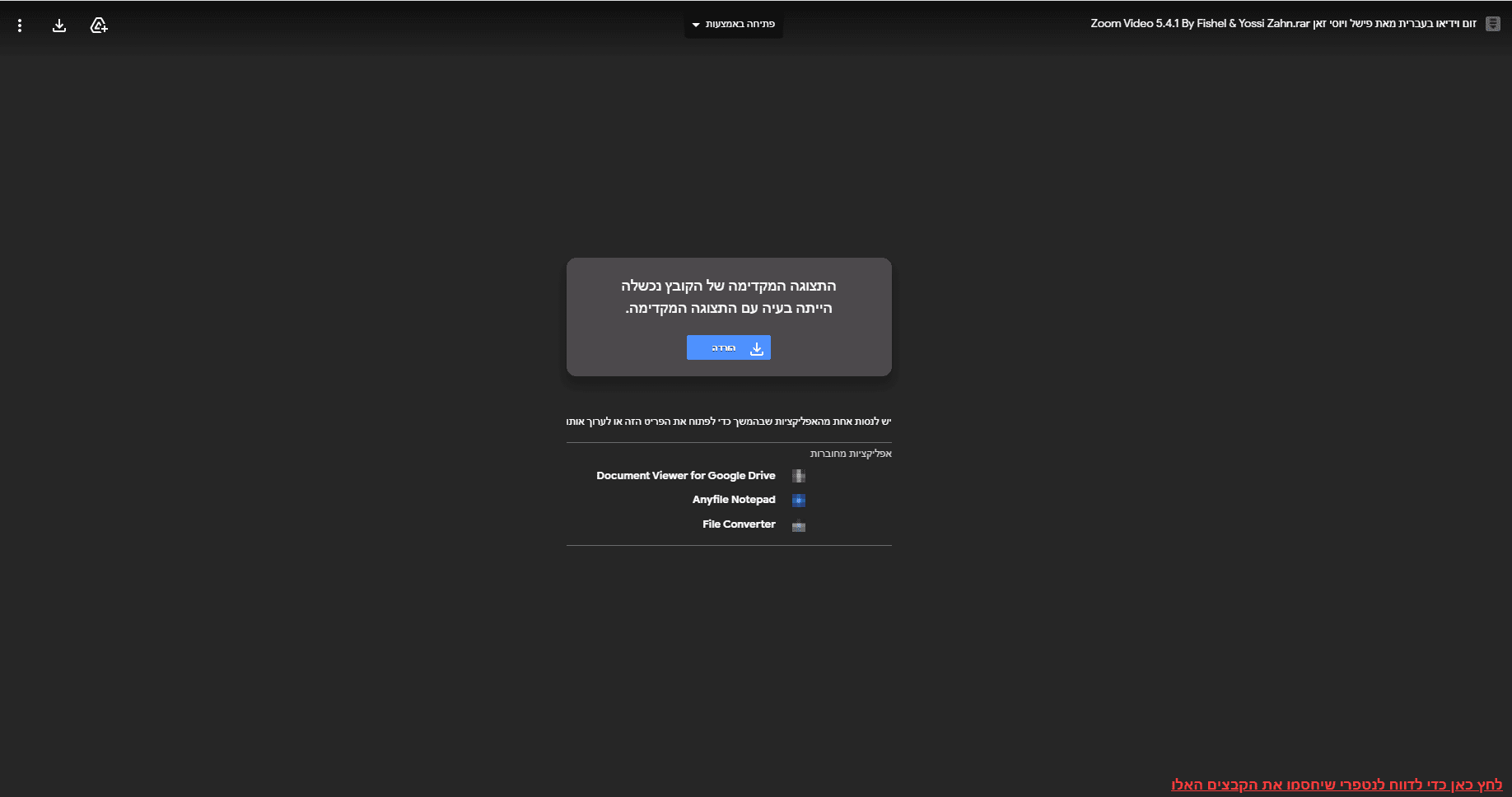The width and height of the screenshot is (1512, 797).
Task: Click the suggestion line about trying an app
Action: 729,422
